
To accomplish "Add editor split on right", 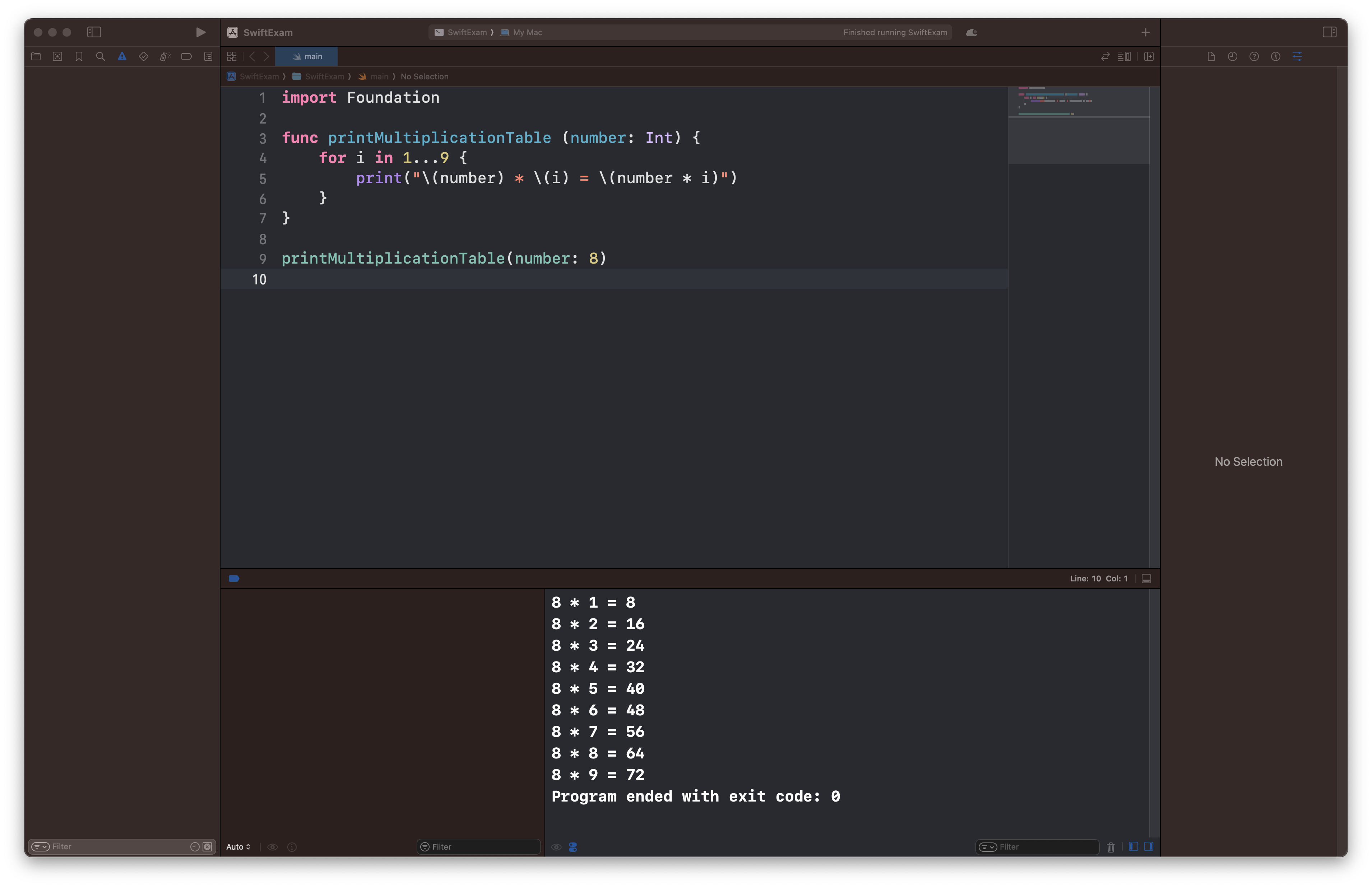I will tap(1149, 56).
